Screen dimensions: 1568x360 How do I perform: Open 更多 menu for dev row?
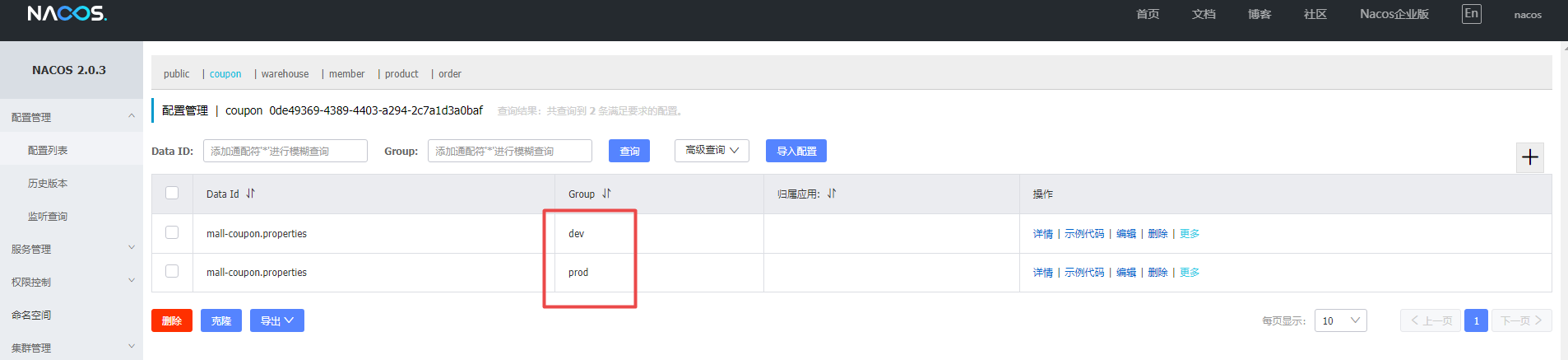(x=1190, y=234)
